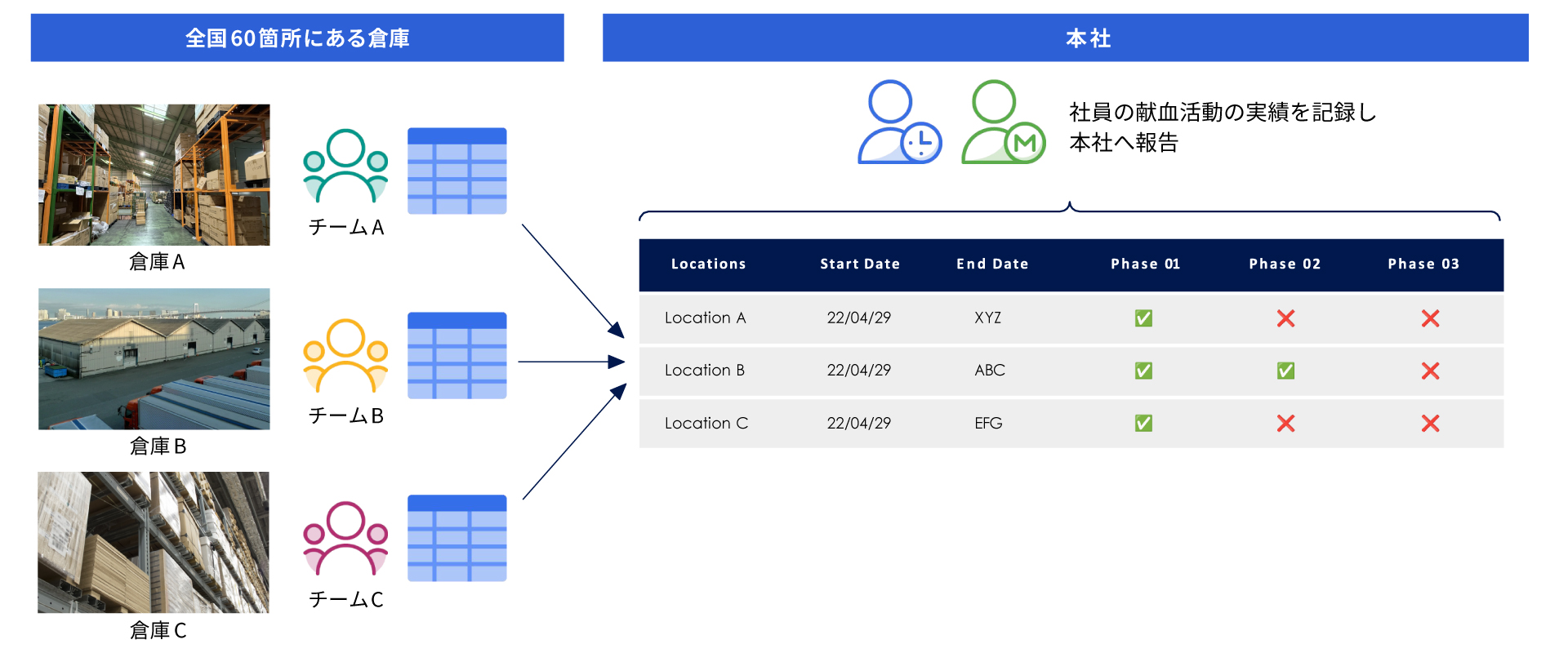1568x653 pixels.
Task: Select the Location C cell
Action: point(706,423)
